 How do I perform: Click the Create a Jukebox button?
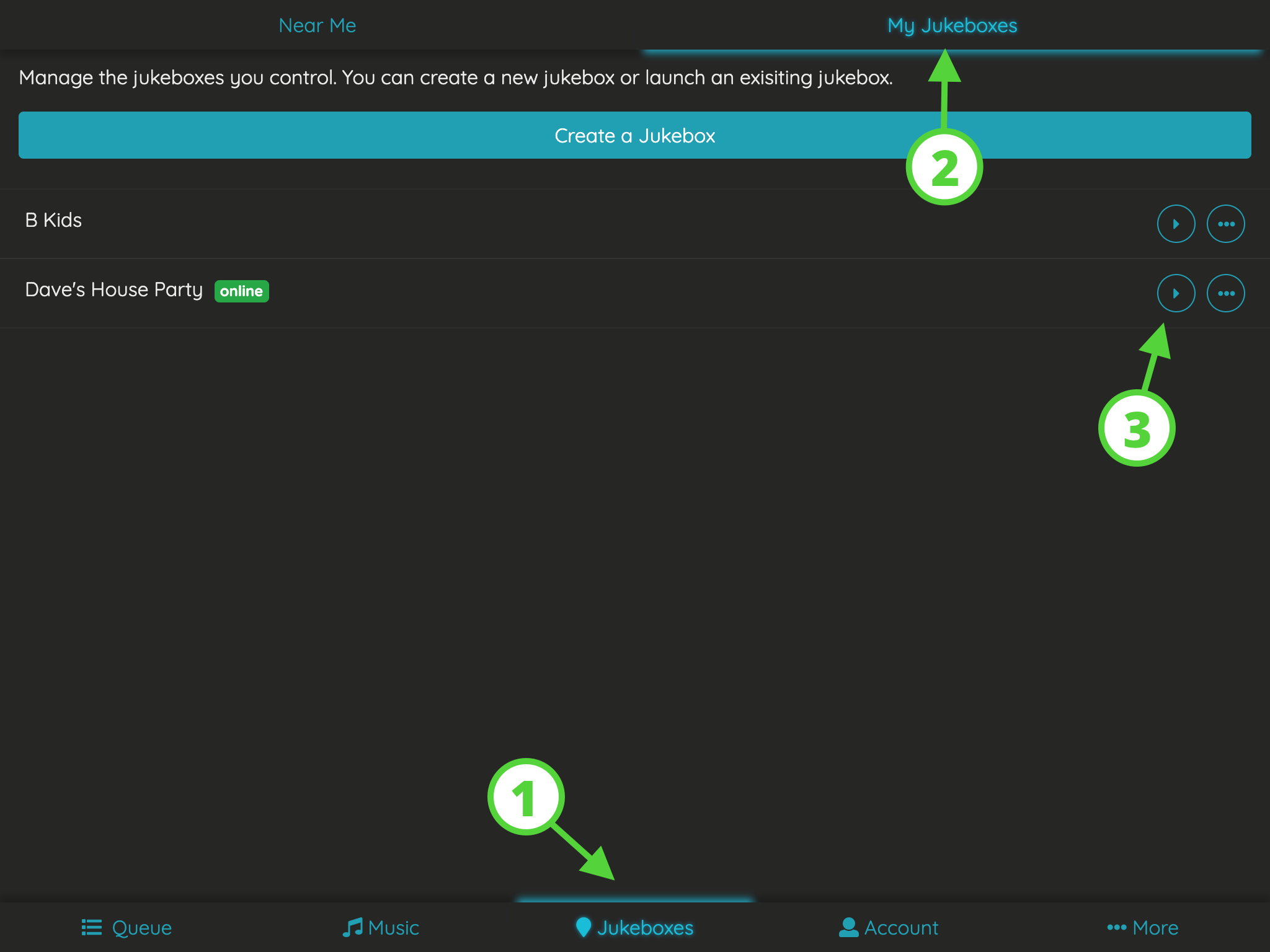[x=635, y=135]
